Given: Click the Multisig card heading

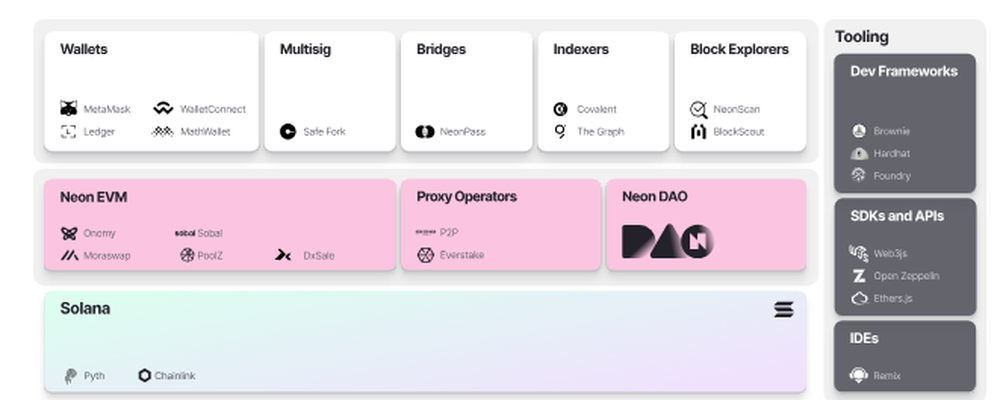Looking at the screenshot, I should [x=305, y=49].
